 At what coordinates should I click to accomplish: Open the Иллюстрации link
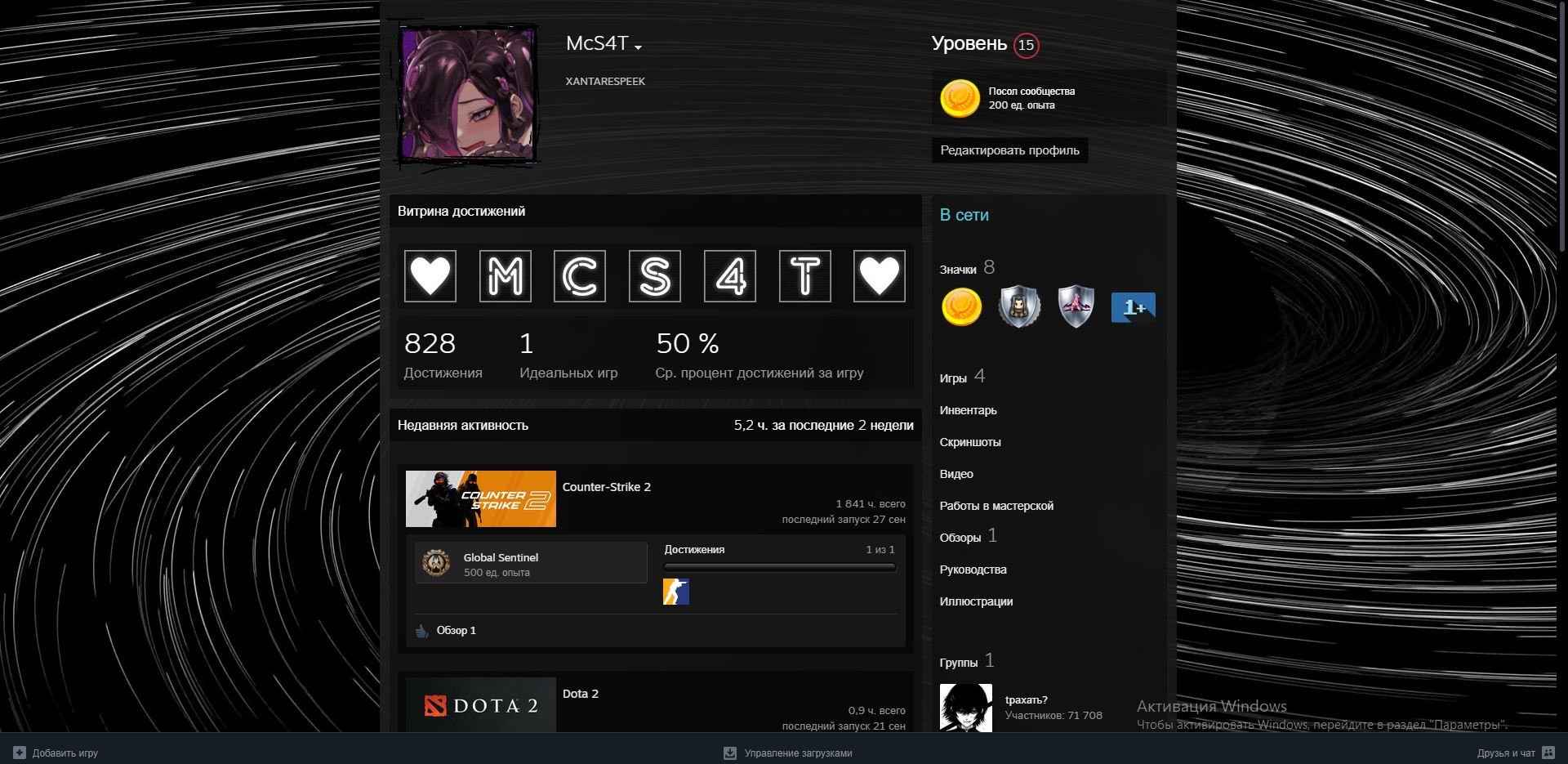[976, 601]
